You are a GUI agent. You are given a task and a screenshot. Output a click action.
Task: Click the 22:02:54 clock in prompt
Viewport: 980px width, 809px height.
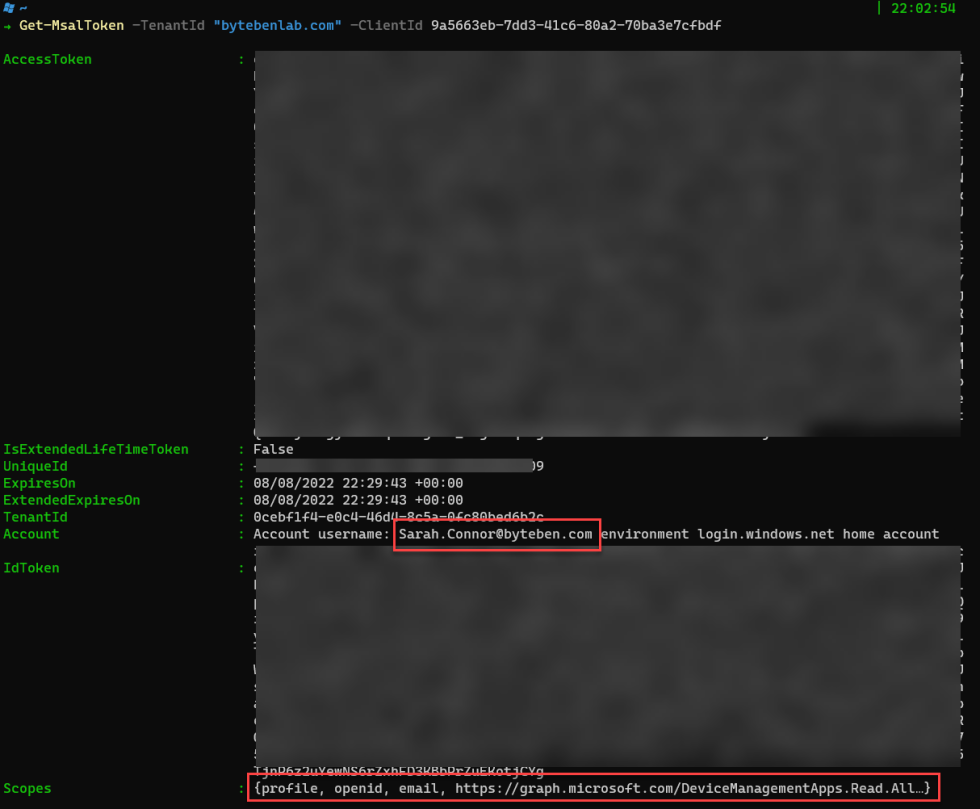[x=922, y=8]
